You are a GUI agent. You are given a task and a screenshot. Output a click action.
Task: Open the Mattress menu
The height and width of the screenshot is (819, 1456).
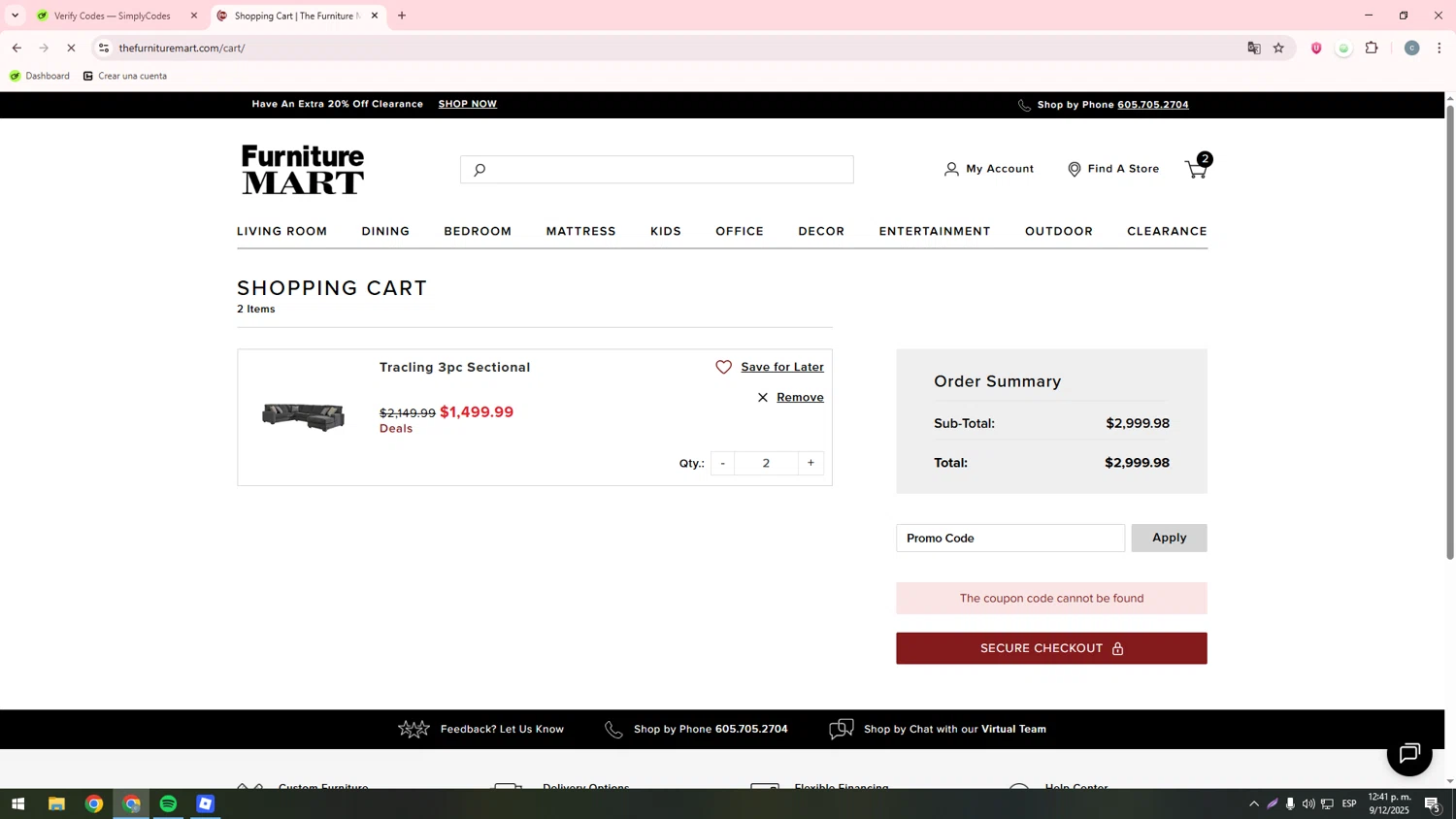tap(580, 231)
